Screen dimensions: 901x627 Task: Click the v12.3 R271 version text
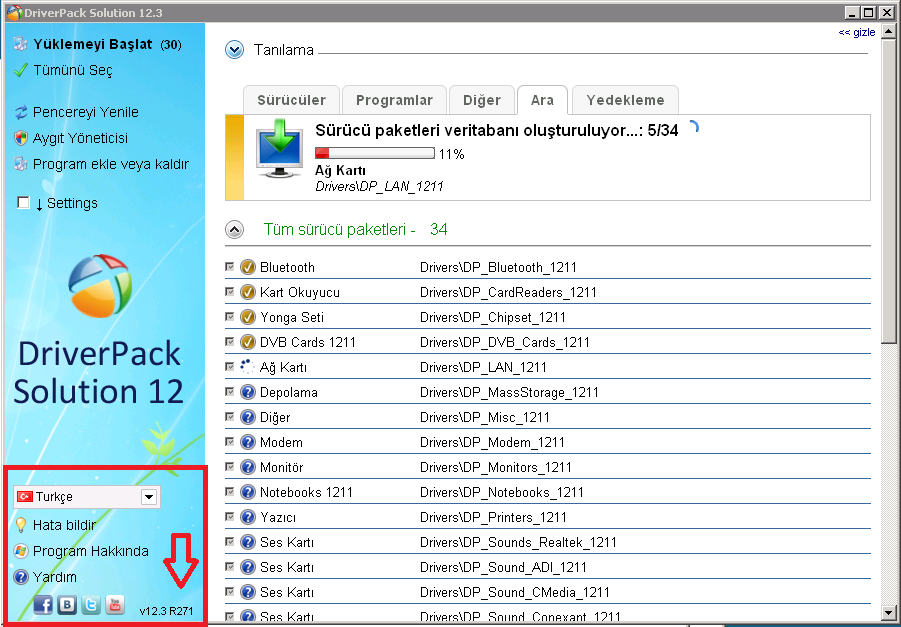click(166, 611)
